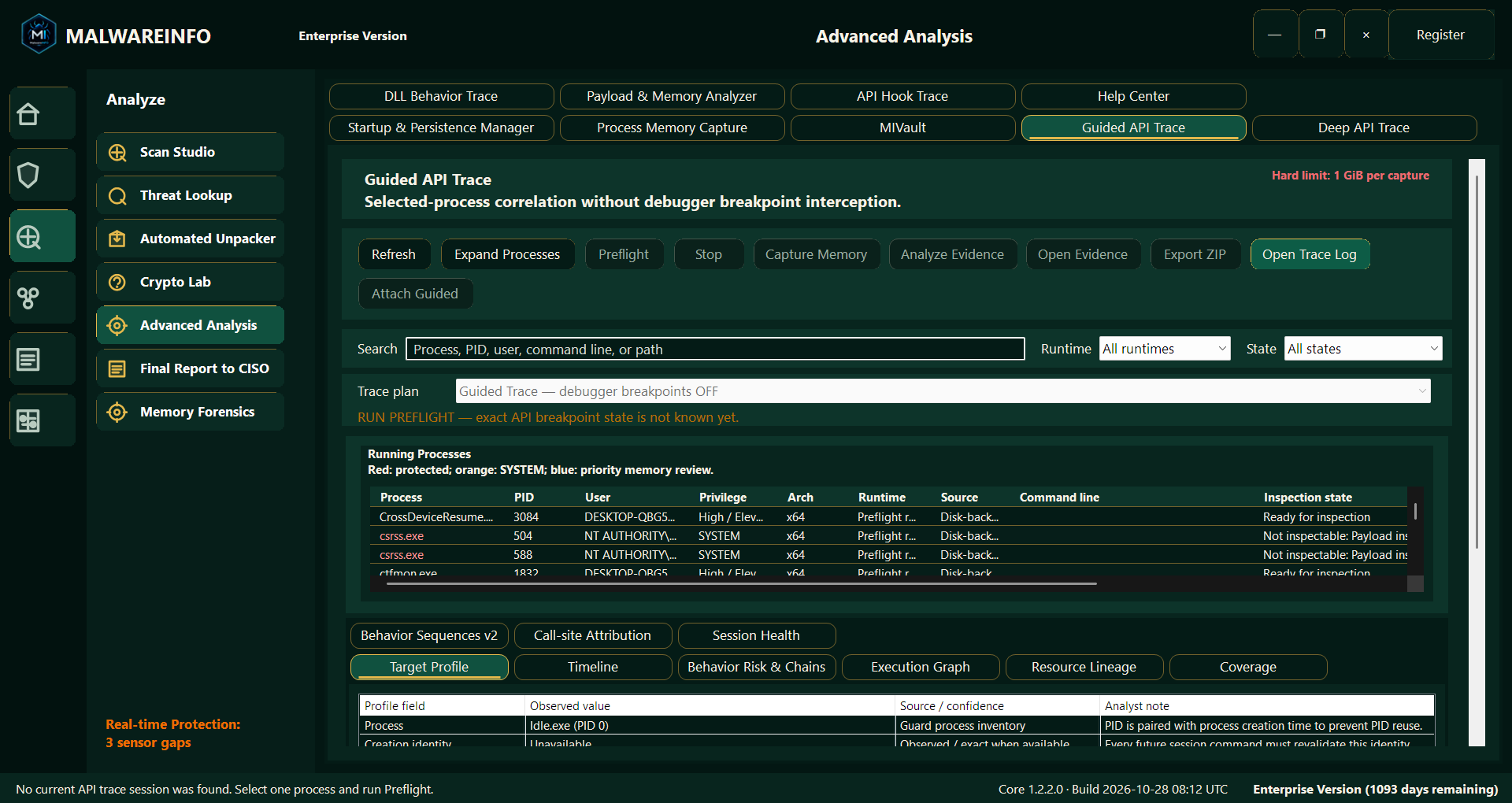This screenshot has height=803, width=1512.
Task: Open Session Health tab
Action: click(756, 635)
